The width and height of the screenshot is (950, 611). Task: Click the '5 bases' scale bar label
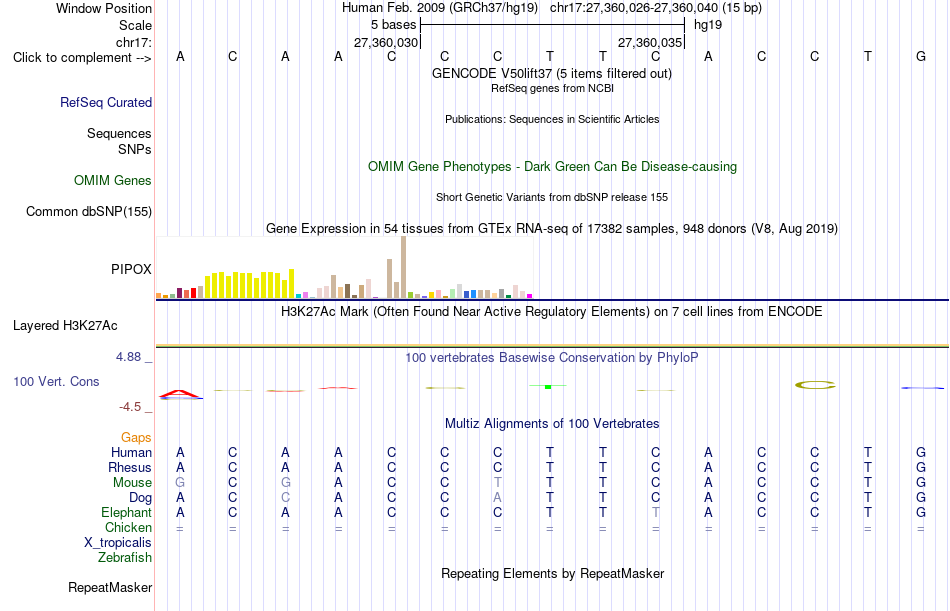click(394, 25)
